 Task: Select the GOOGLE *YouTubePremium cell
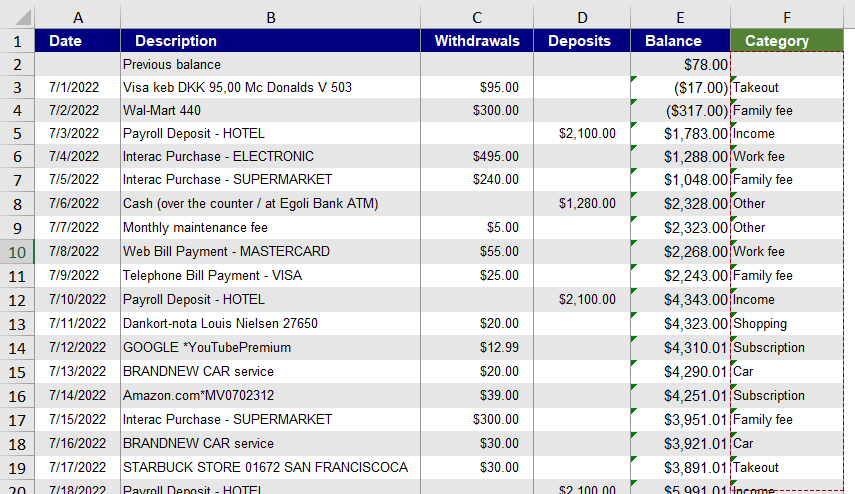270,347
